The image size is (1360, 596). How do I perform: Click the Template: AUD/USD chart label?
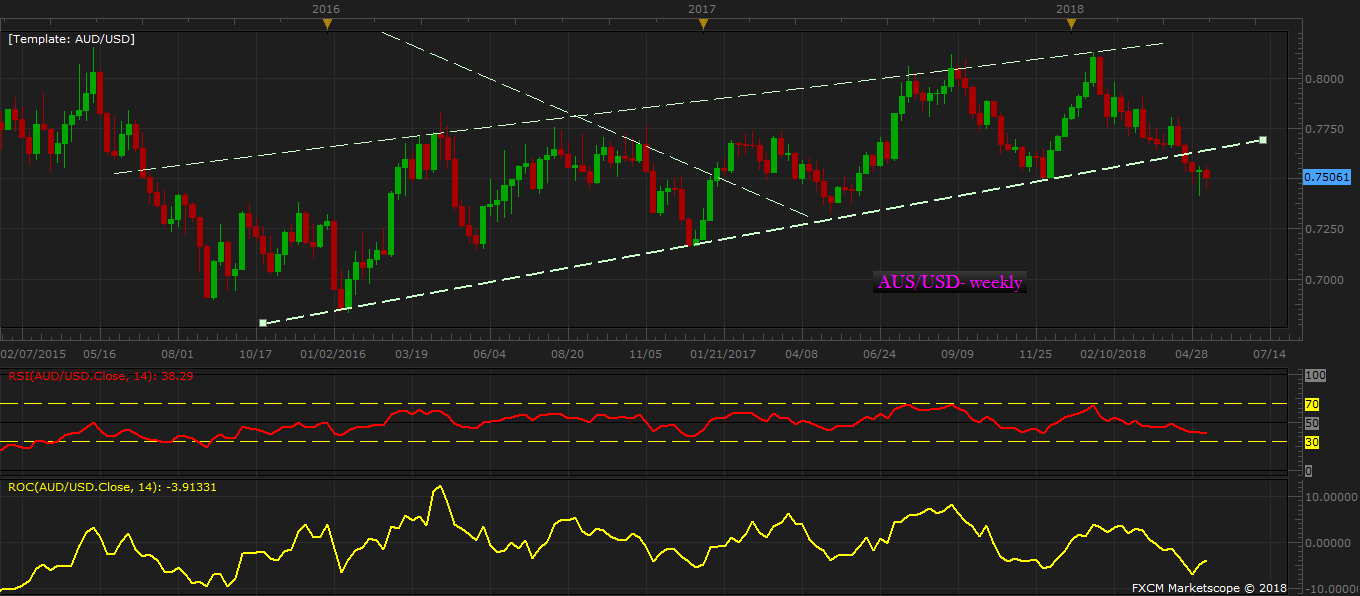tap(71, 39)
